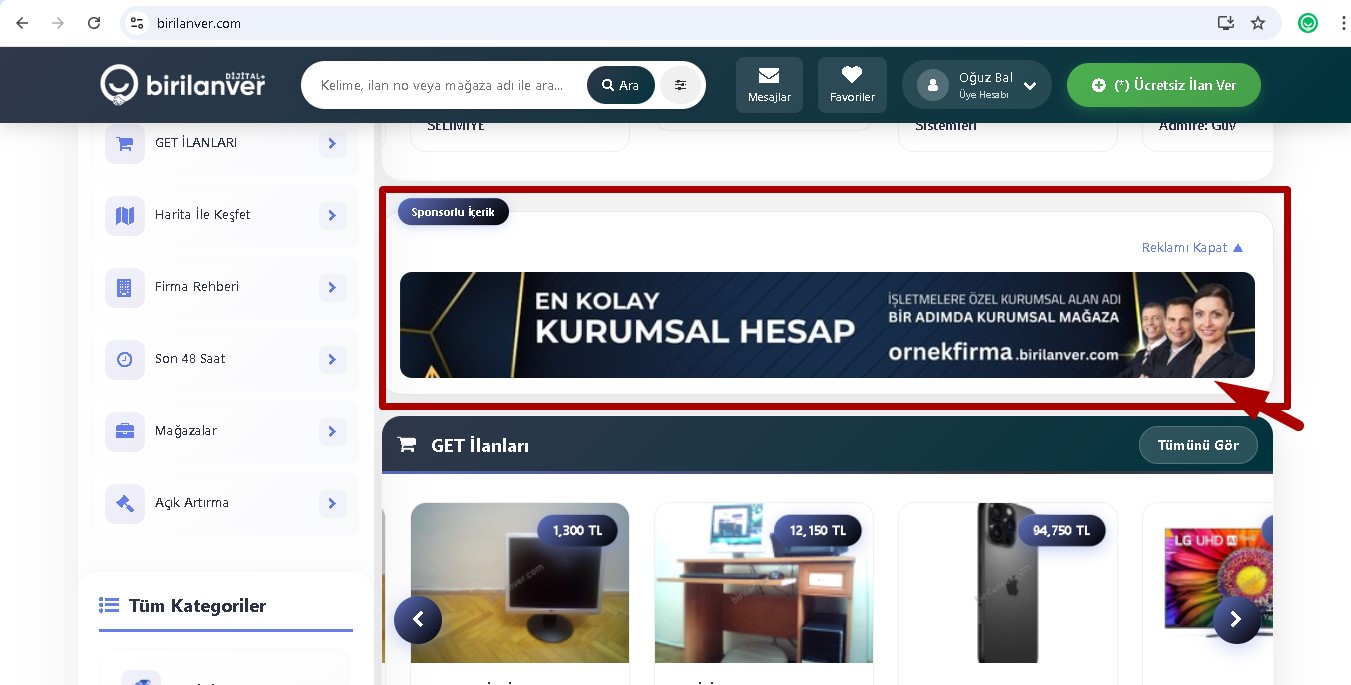Select the Harita İle Keşfet map icon
Image resolution: width=1351 pixels, height=685 pixels.
pyautogui.click(x=123, y=215)
